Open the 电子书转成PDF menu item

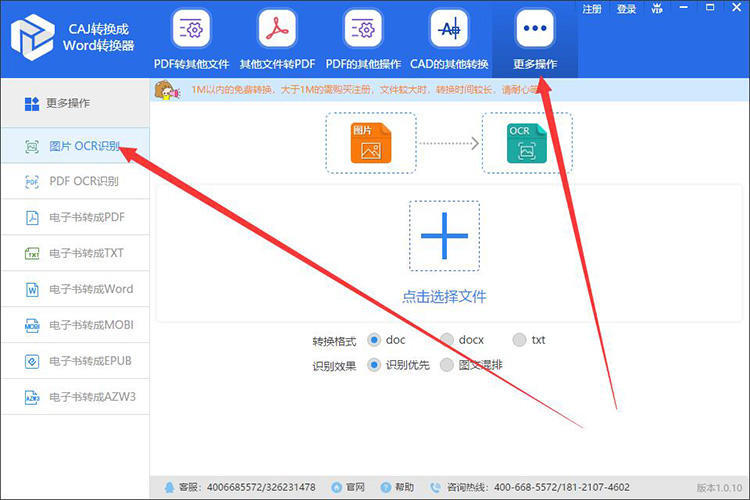tap(76, 218)
